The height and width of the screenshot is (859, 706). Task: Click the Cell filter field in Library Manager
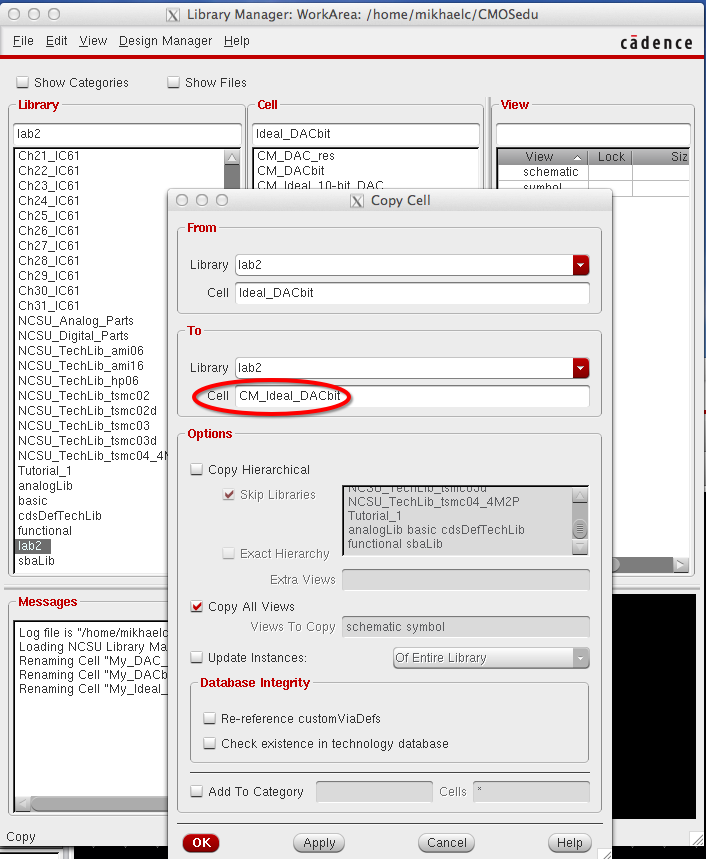click(366, 134)
